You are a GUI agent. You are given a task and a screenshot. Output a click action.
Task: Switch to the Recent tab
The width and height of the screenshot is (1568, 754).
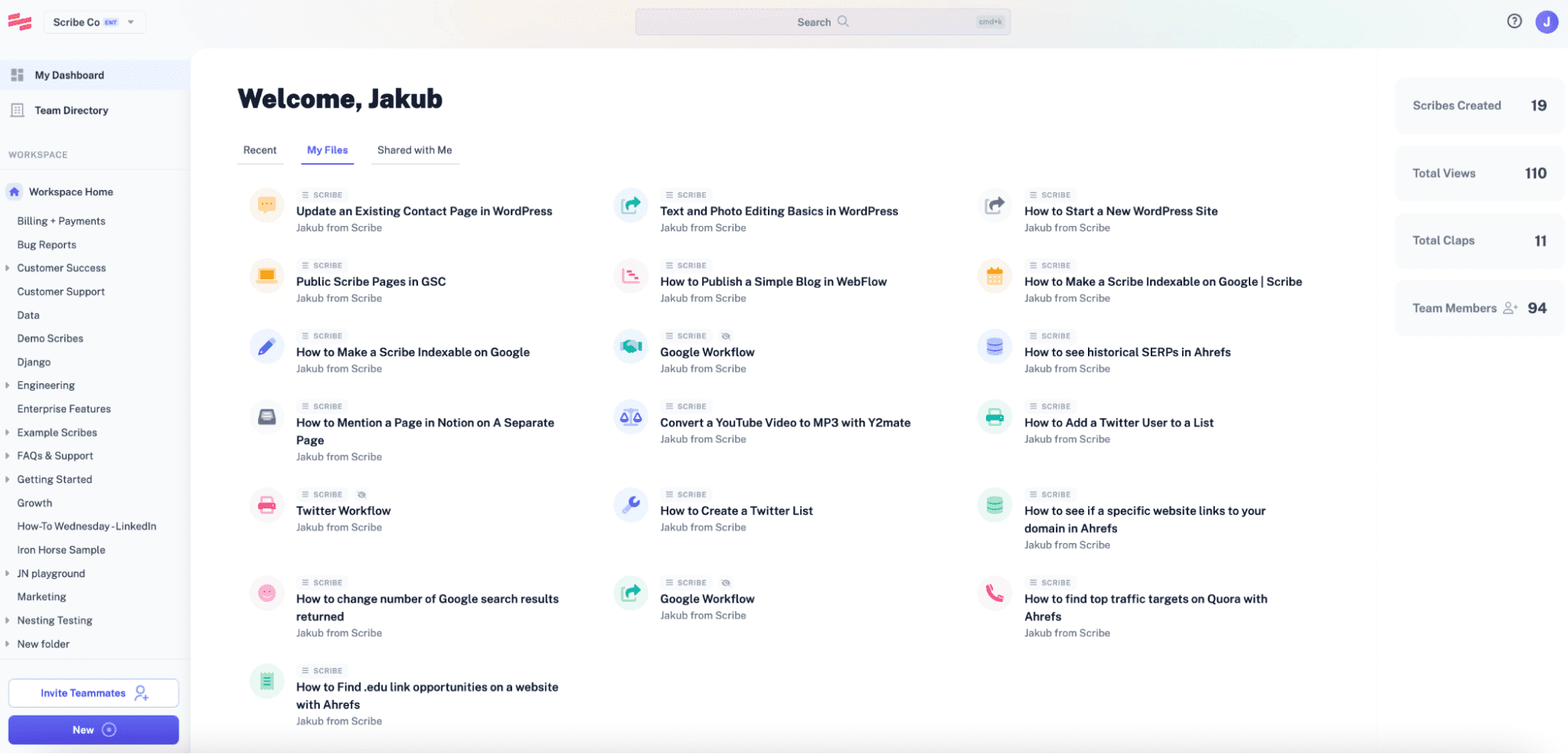point(260,150)
